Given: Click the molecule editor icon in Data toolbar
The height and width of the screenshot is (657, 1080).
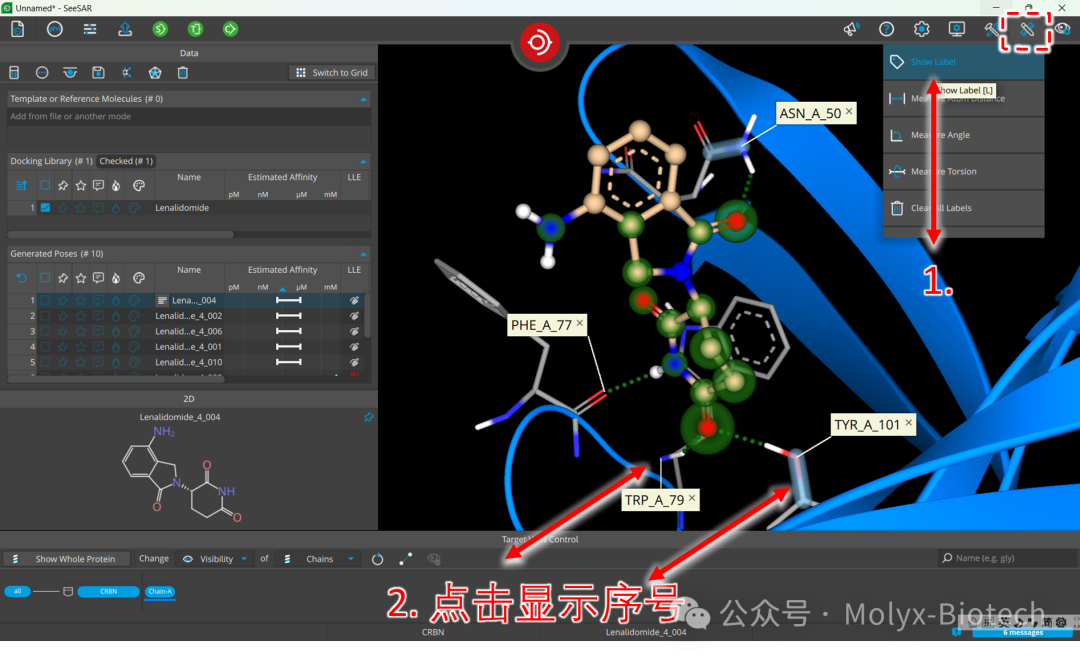Looking at the screenshot, I should [x=127, y=72].
